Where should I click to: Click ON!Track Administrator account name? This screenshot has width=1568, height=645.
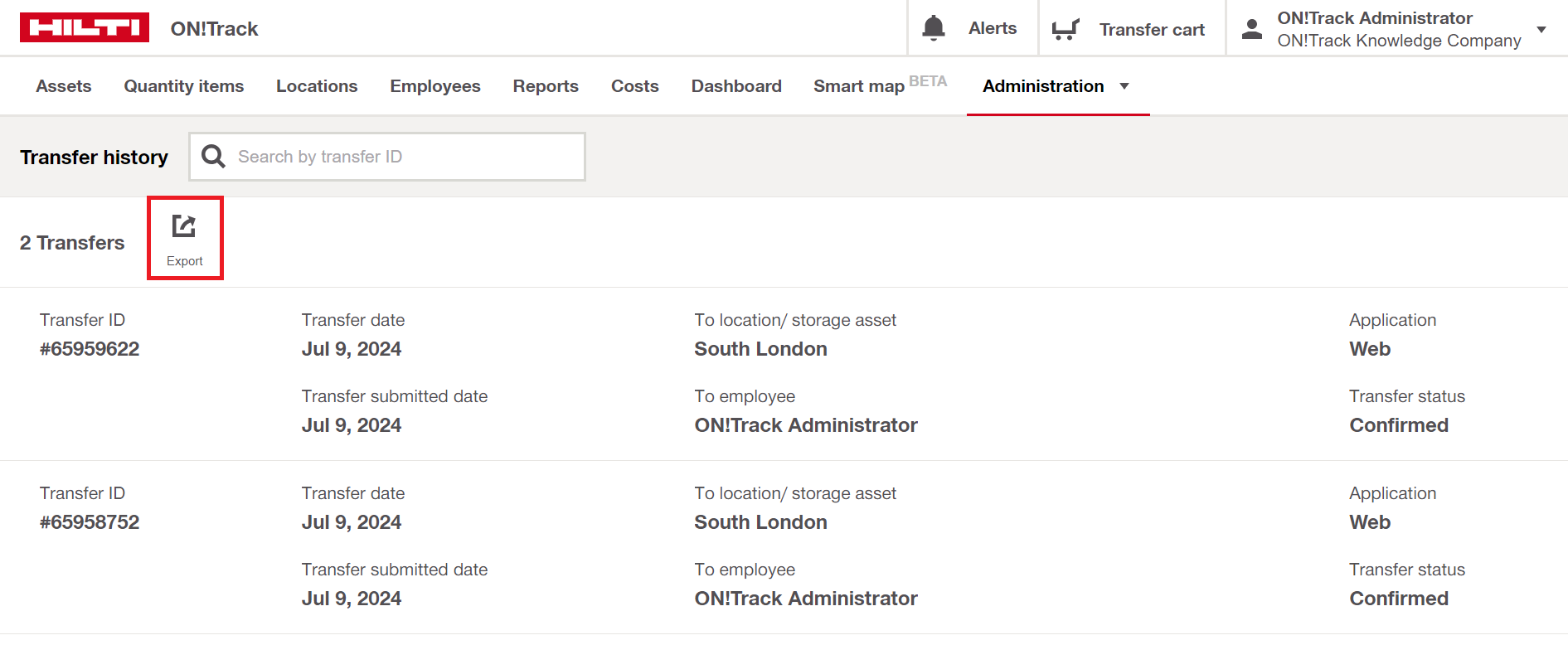point(1375,18)
